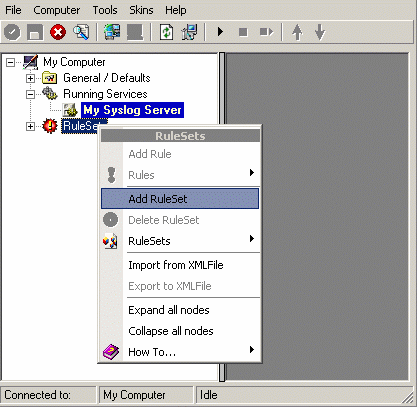Click the green refresh arrows toolbar icon

pos(166,32)
